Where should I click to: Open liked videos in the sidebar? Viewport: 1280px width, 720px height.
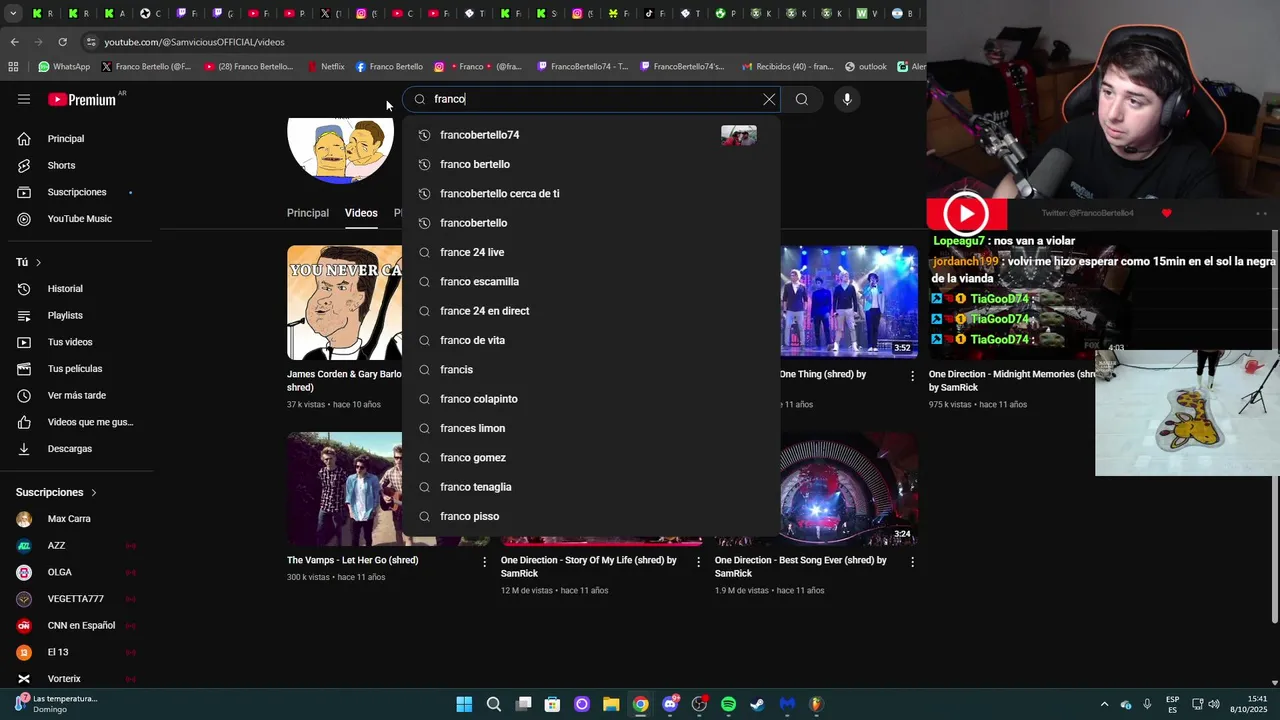(x=76, y=422)
